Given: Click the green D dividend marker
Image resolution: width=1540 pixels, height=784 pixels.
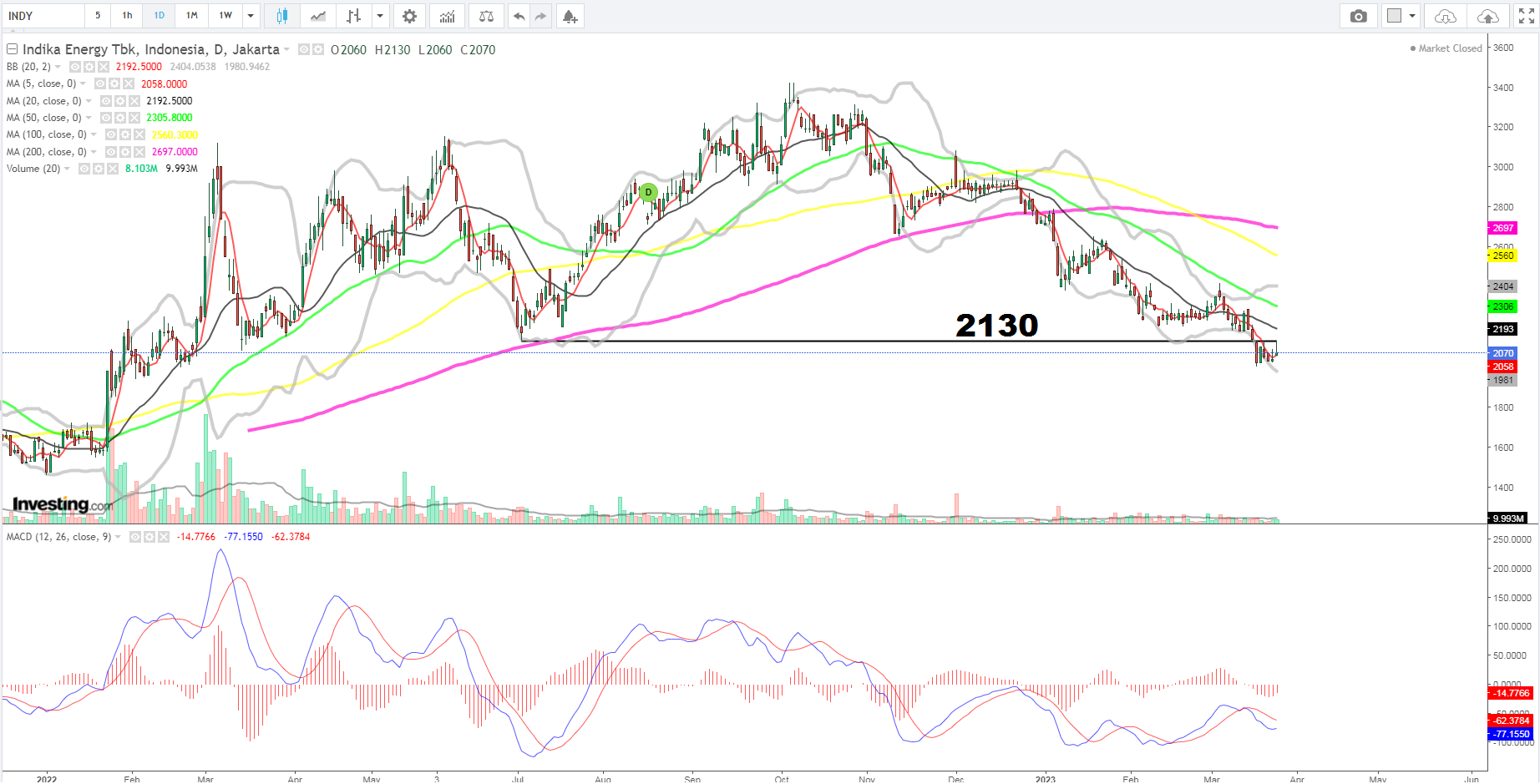Looking at the screenshot, I should click(x=648, y=192).
